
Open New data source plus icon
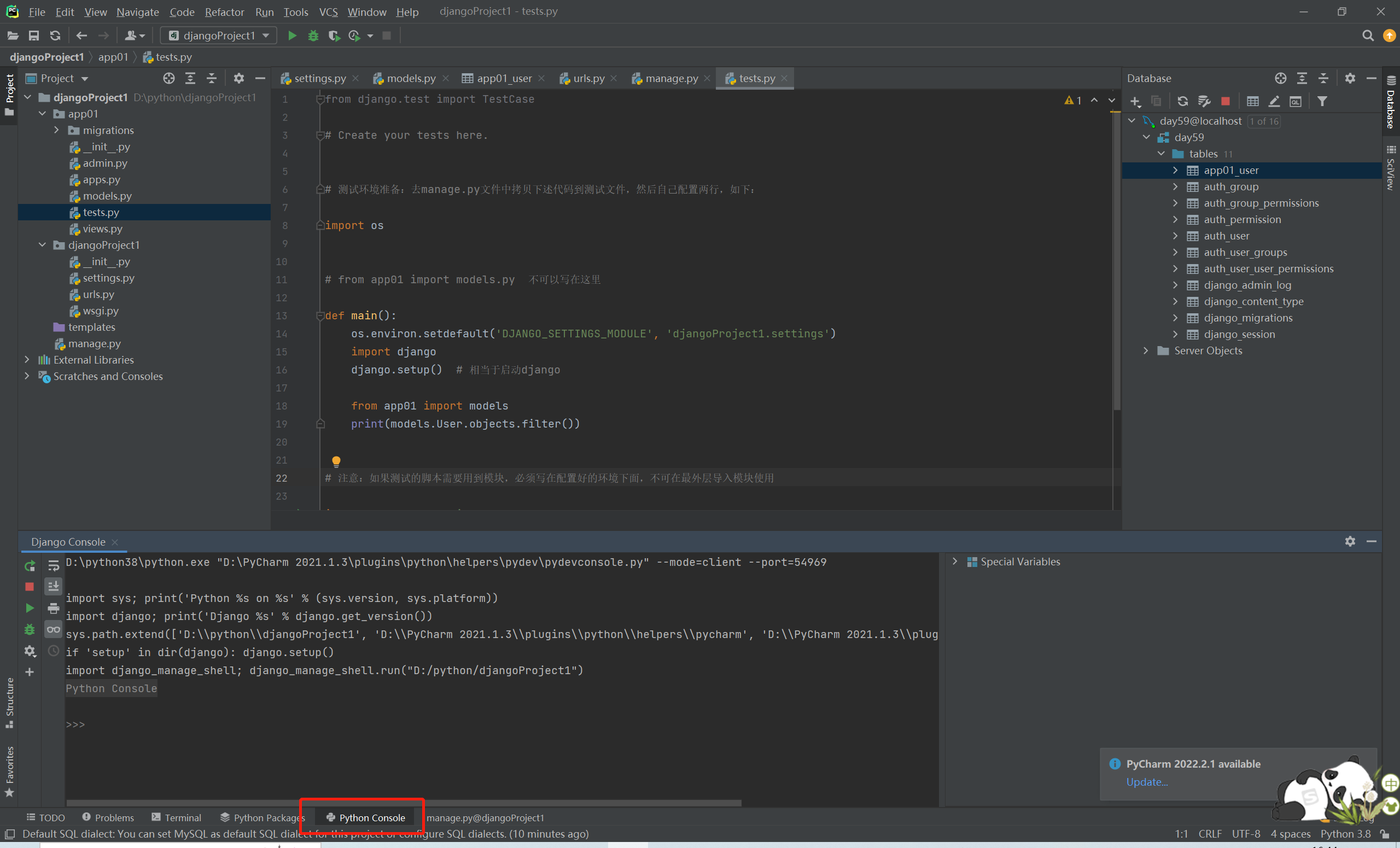pos(1135,101)
